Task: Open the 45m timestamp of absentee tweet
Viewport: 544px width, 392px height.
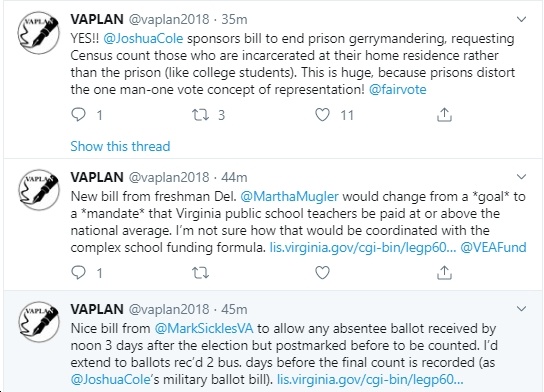Action: click(x=234, y=309)
